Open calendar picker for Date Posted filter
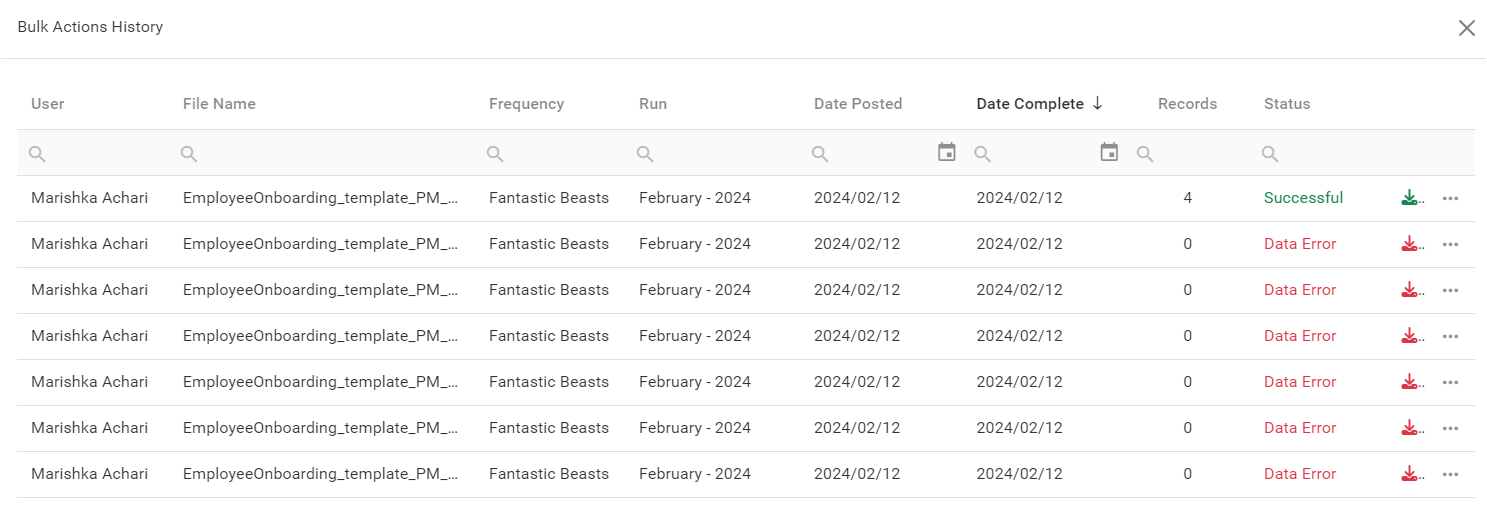 [946, 152]
